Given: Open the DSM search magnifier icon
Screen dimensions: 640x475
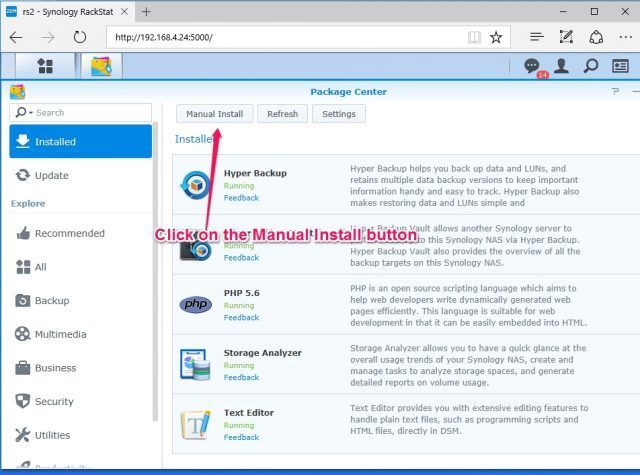Looking at the screenshot, I should [x=591, y=66].
